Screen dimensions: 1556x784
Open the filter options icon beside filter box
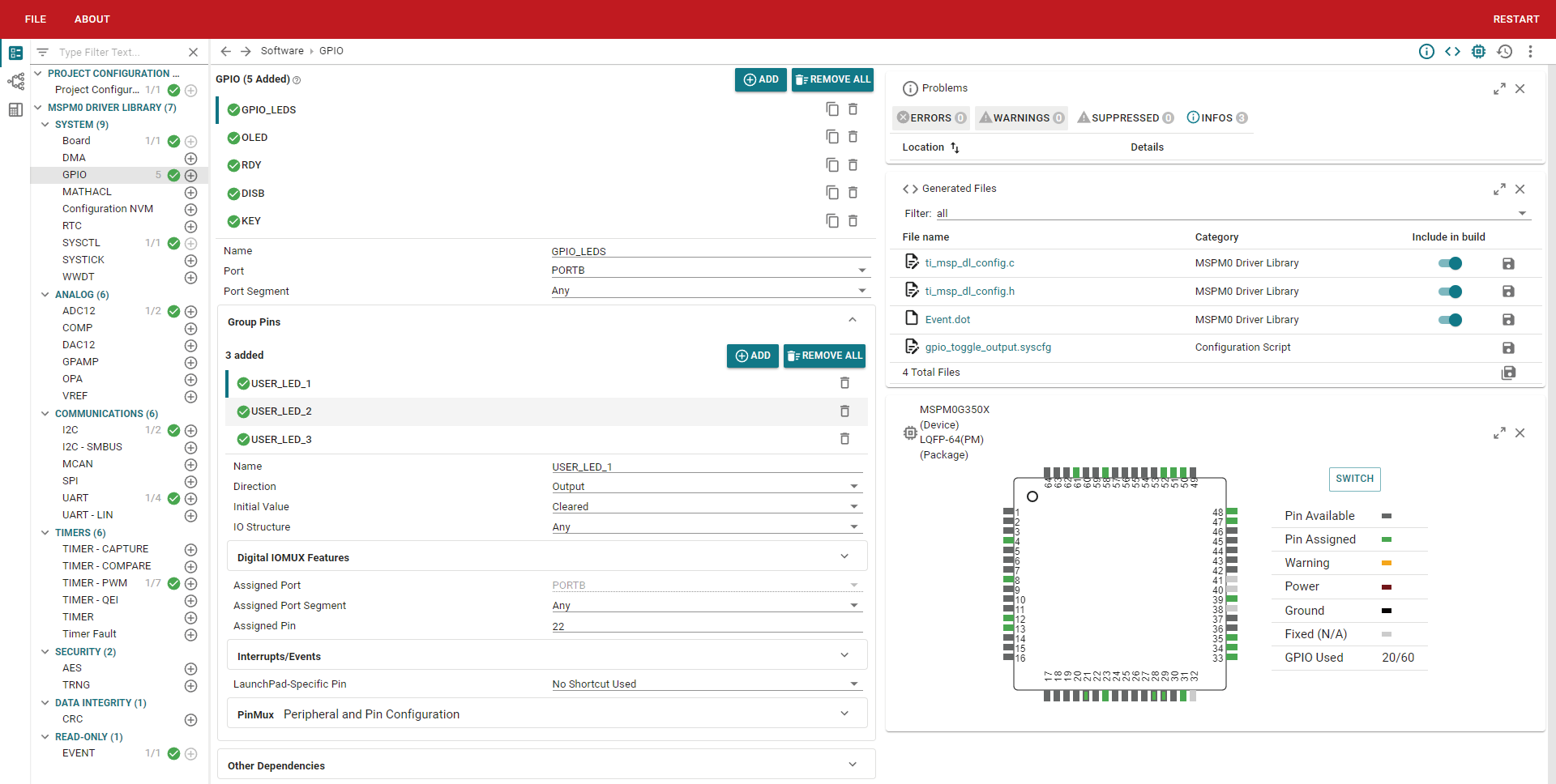coord(43,53)
